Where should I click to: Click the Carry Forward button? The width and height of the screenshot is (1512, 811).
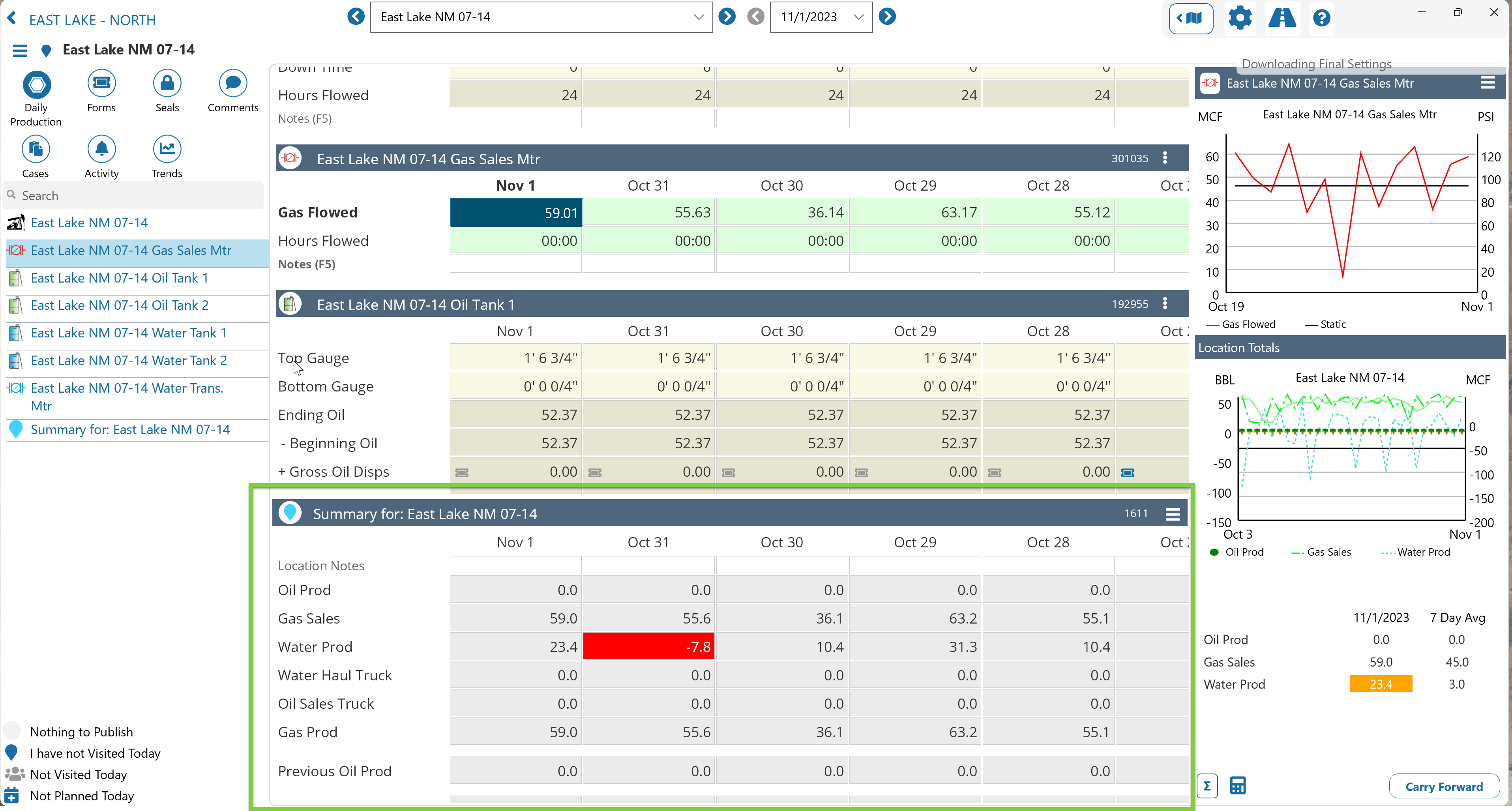pyautogui.click(x=1444, y=787)
